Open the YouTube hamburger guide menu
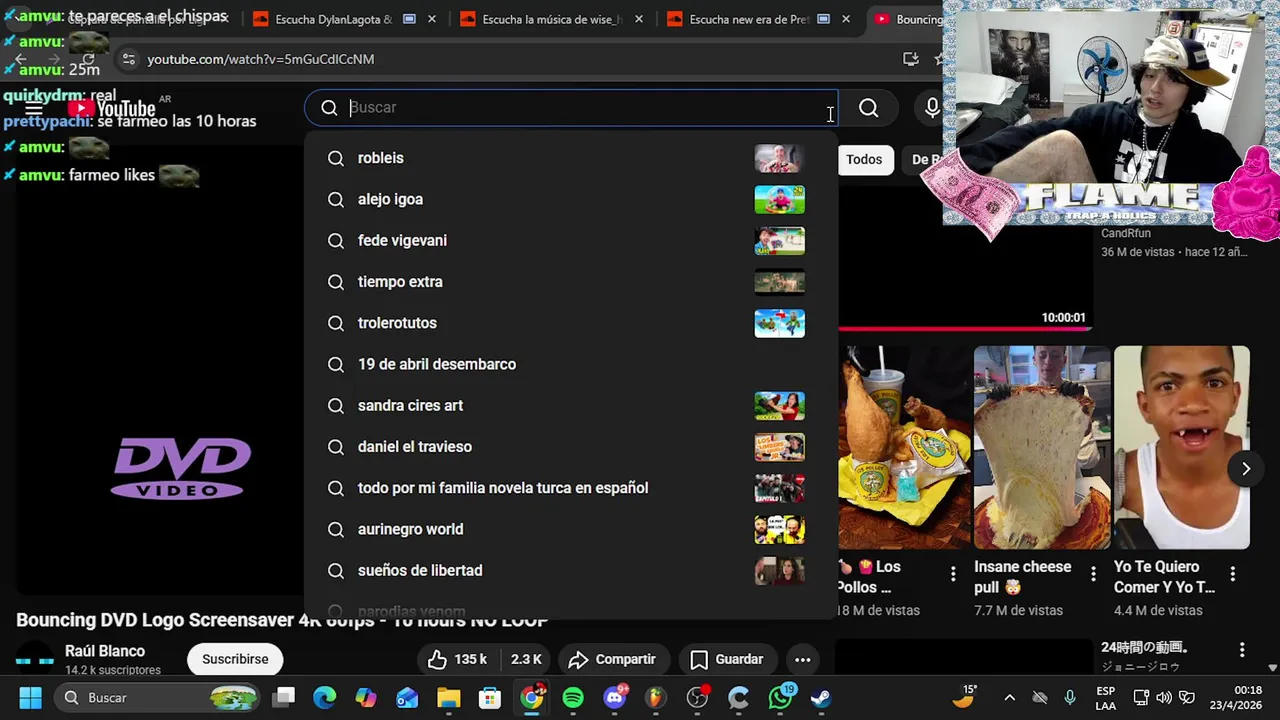 click(x=34, y=108)
